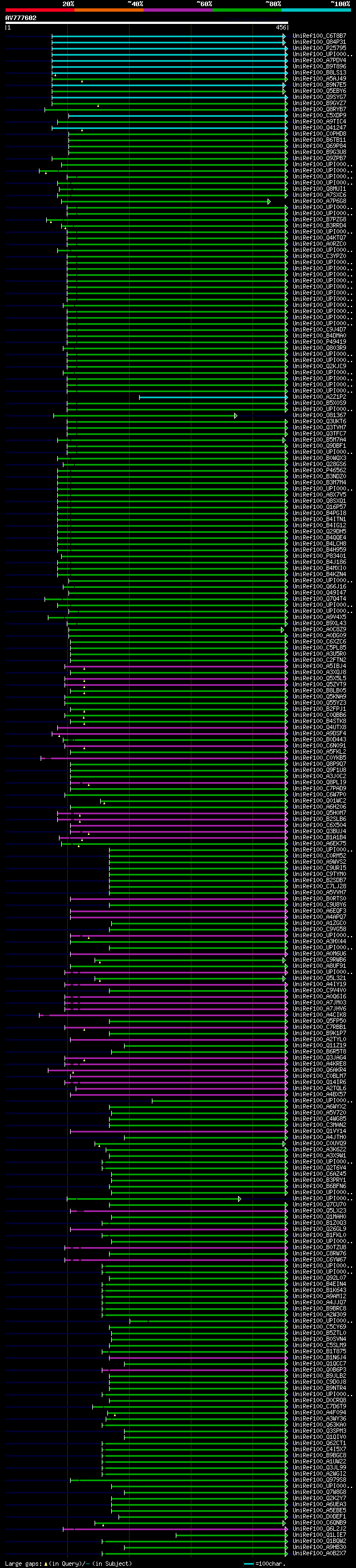Select hit UniRef100_Q41247
This screenshot has height=1568, width=356.
pyautogui.click(x=319, y=128)
